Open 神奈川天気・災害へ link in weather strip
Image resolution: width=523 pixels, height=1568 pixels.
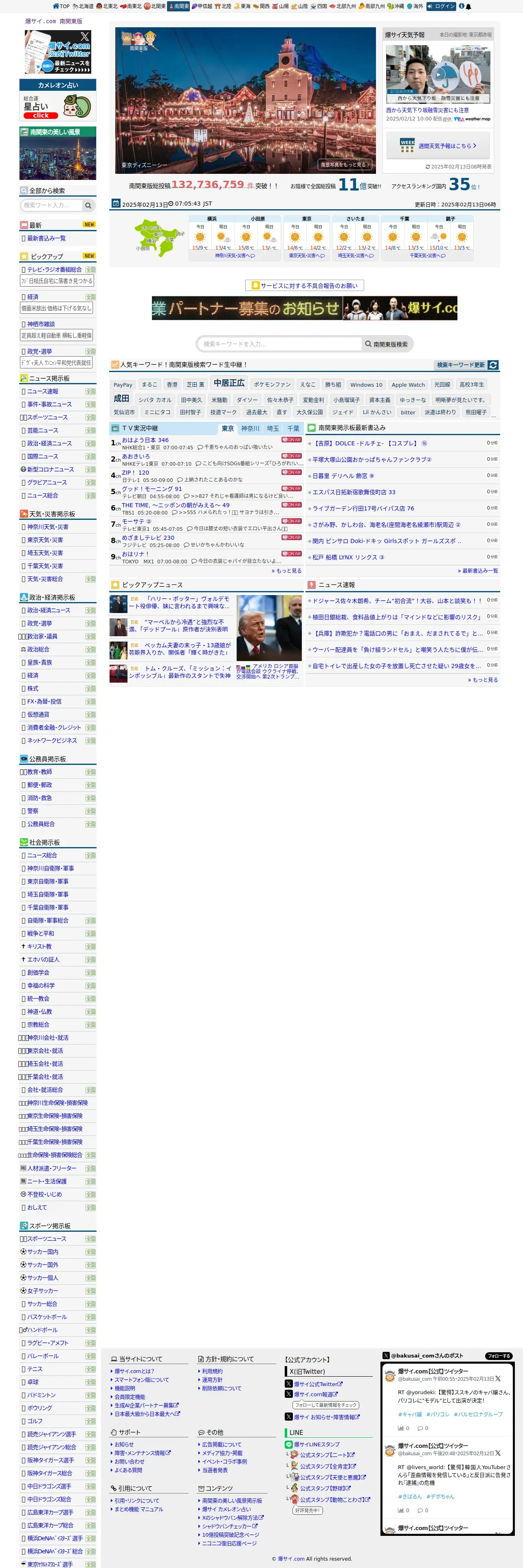(x=235, y=256)
